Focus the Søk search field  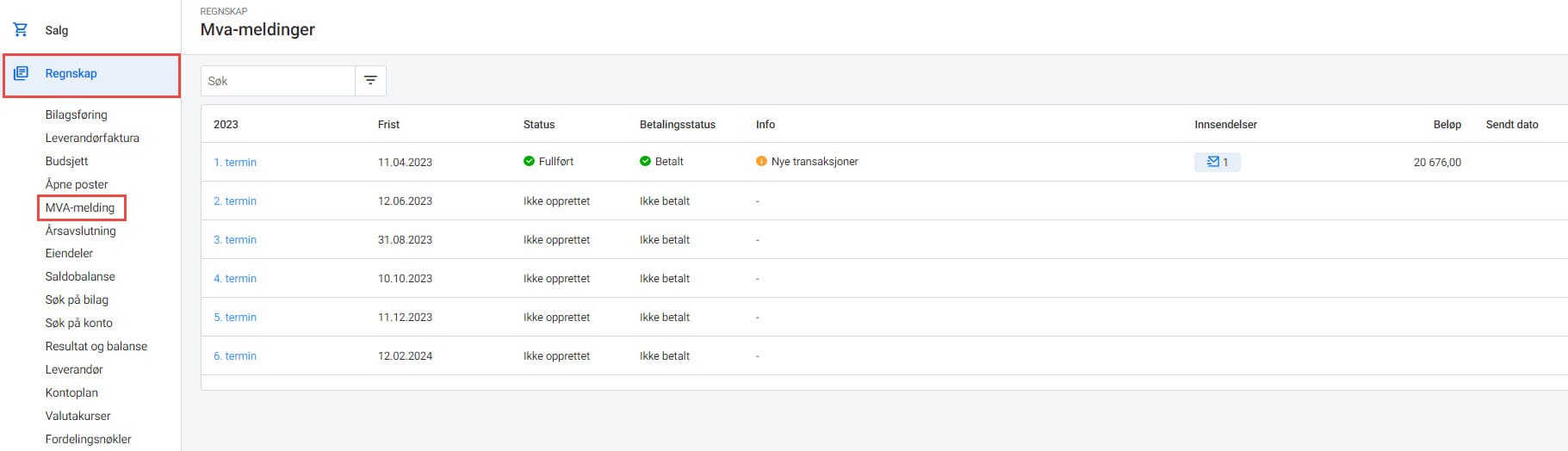[278, 81]
